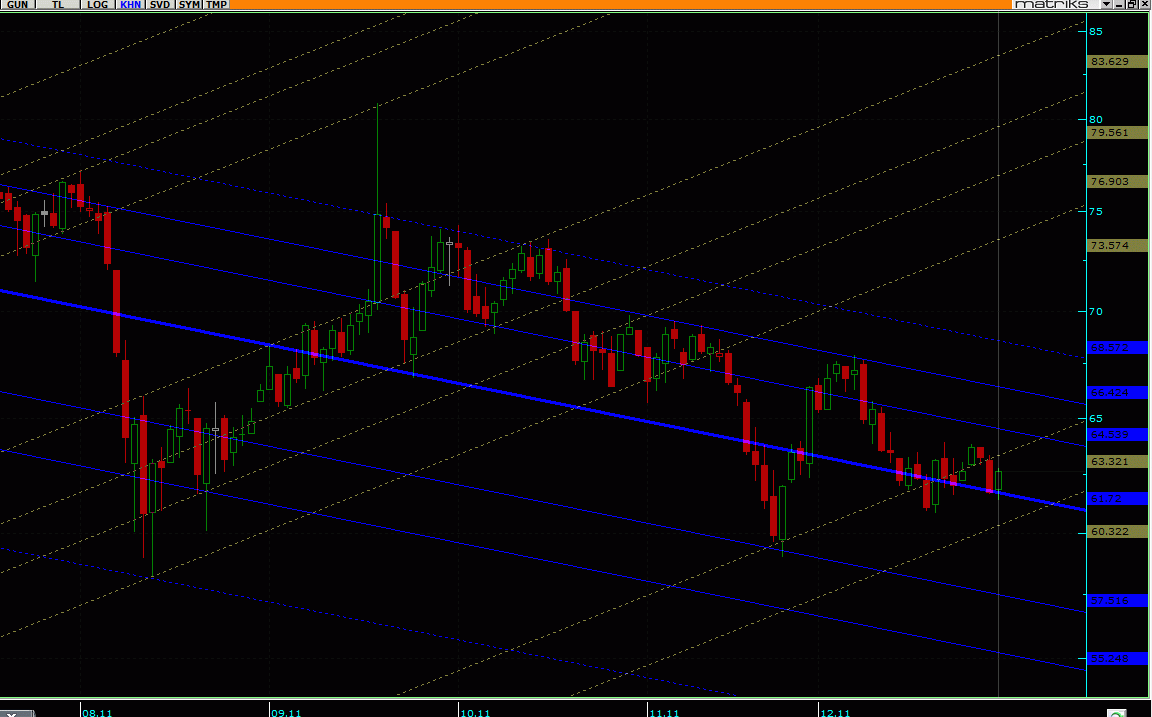The width and height of the screenshot is (1152, 717).
Task: Click the 10.11 date marker
Action: 475,713
